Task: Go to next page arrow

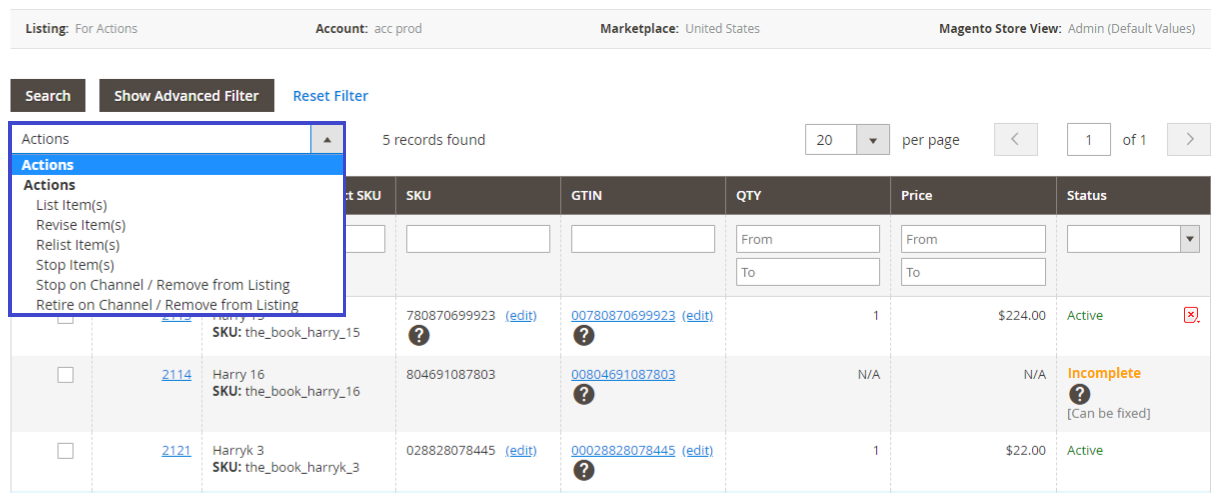Action: click(x=1190, y=140)
